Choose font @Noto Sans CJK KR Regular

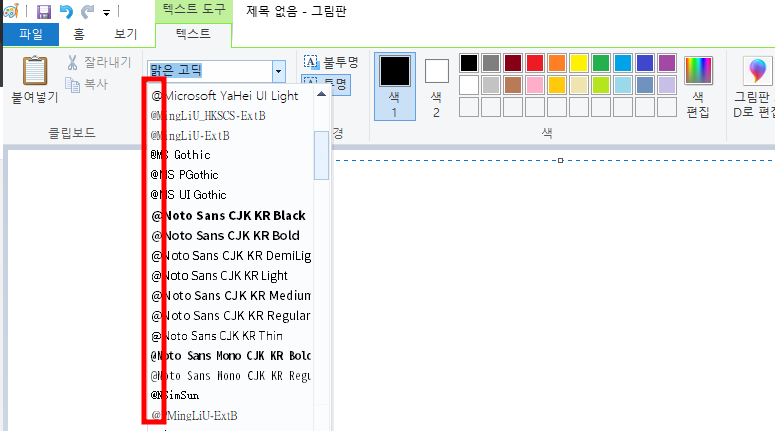pos(230,315)
